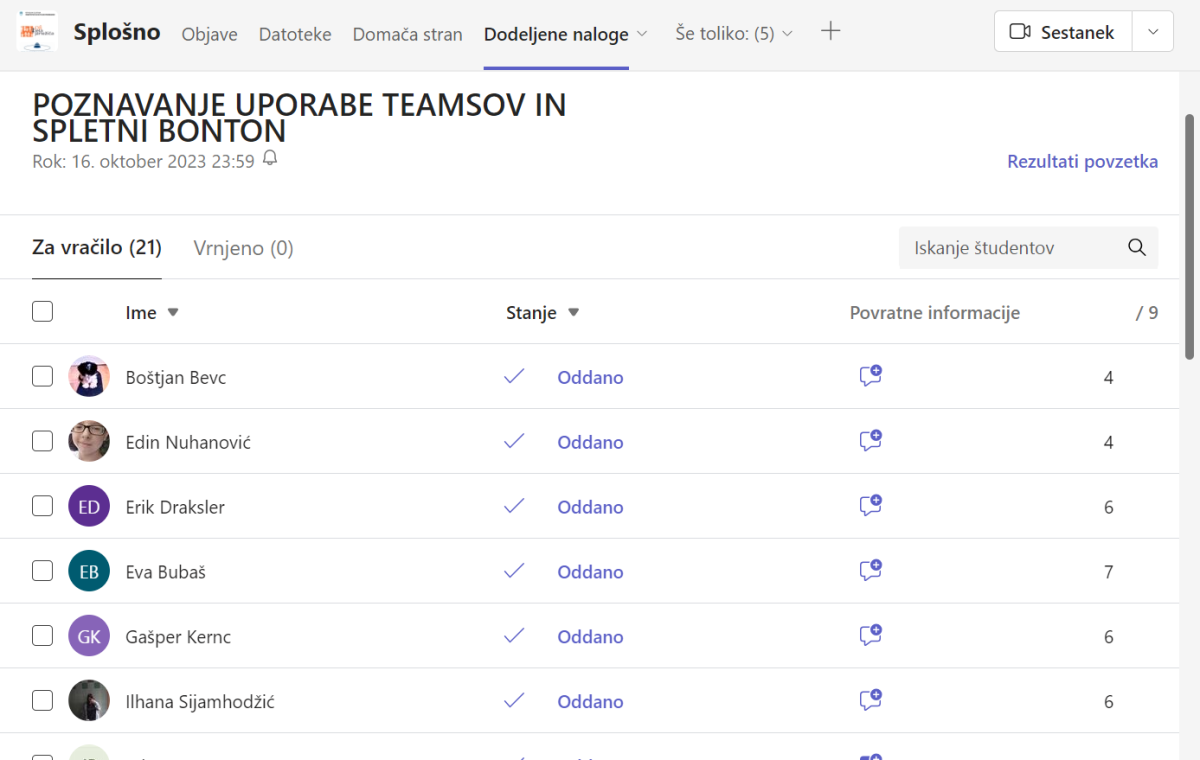The image size is (1200, 760).
Task: Add feedback for Boštjan Bevc
Action: pos(870,376)
